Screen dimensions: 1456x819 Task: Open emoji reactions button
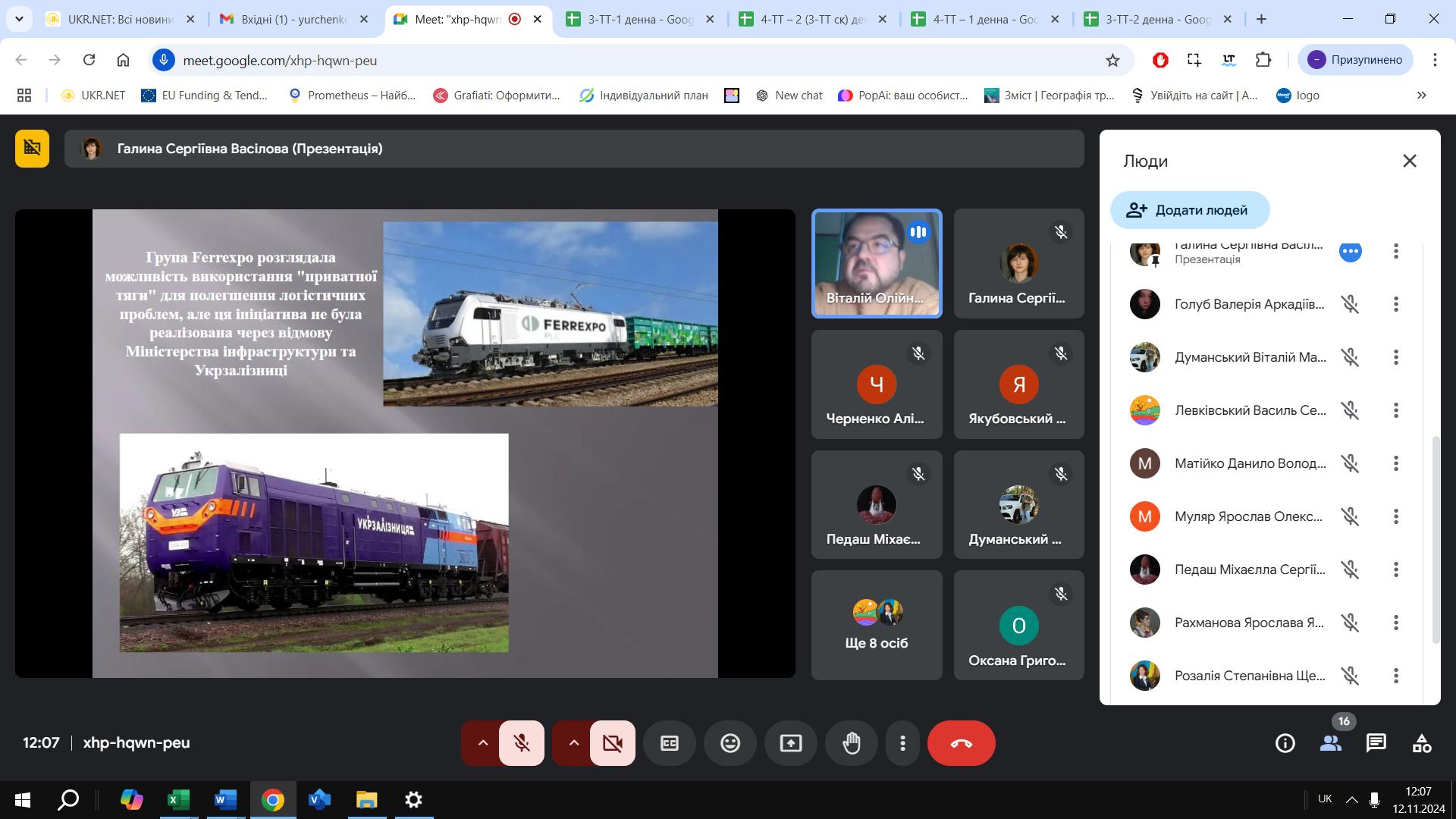pyautogui.click(x=730, y=743)
